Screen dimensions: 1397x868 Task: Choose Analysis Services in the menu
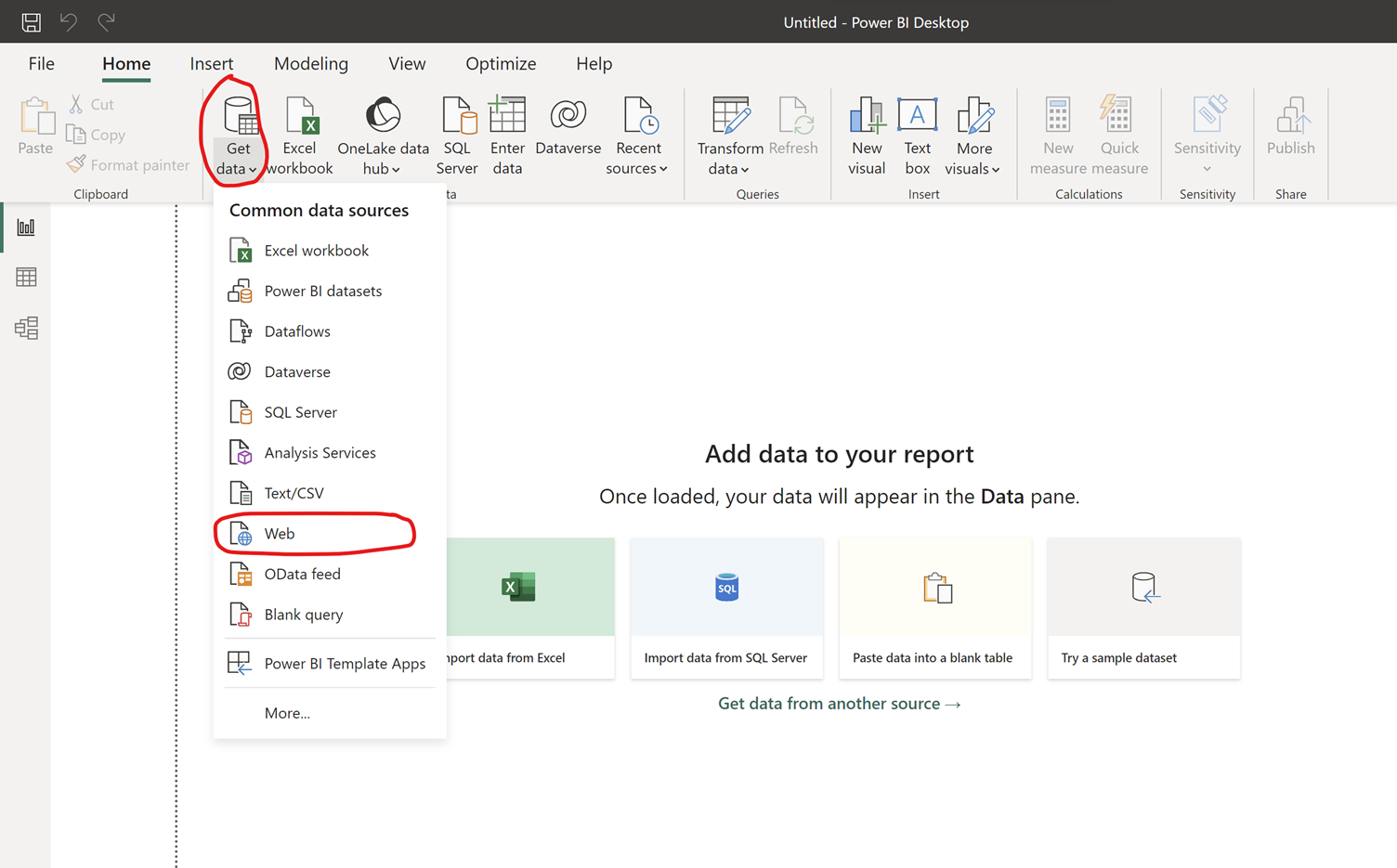point(330,452)
